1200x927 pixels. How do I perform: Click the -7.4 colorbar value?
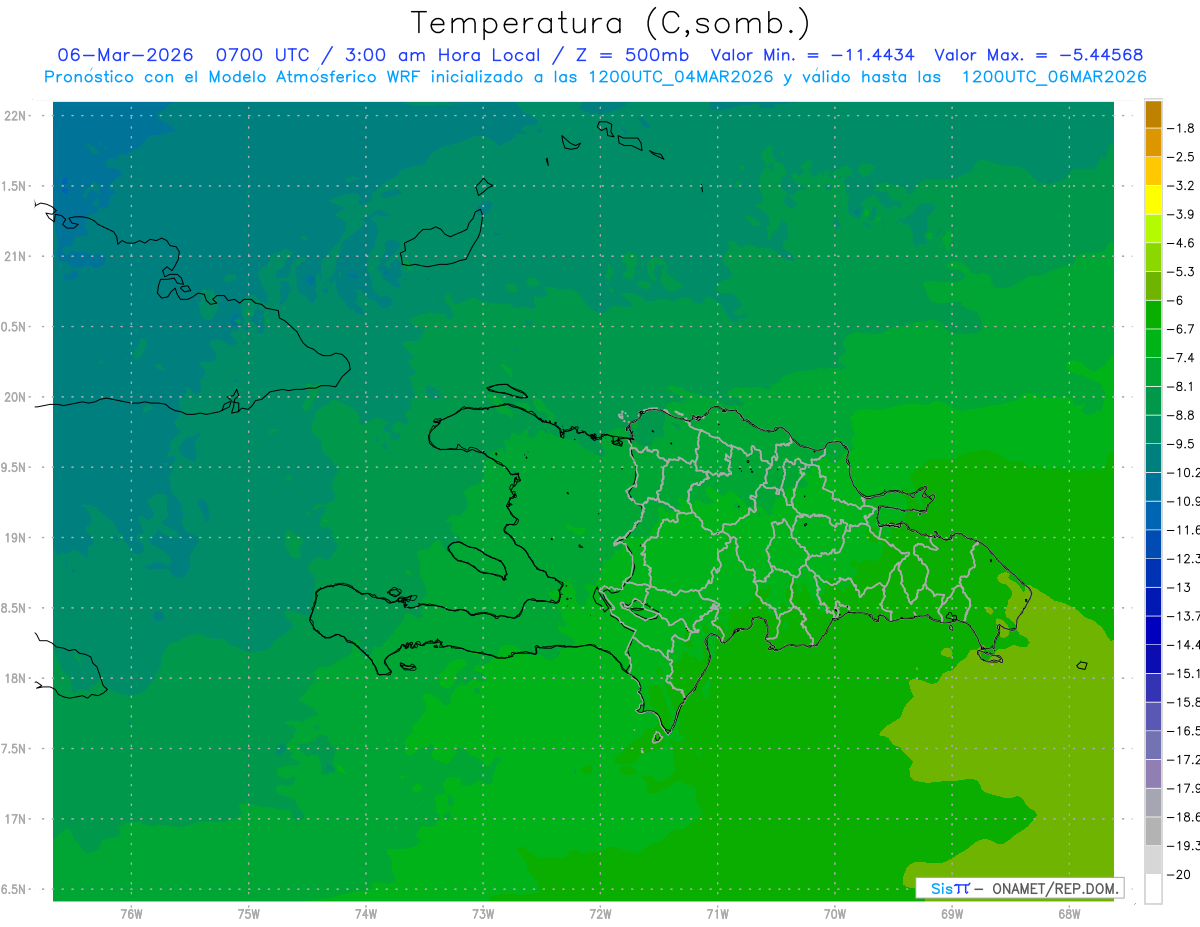click(1182, 358)
